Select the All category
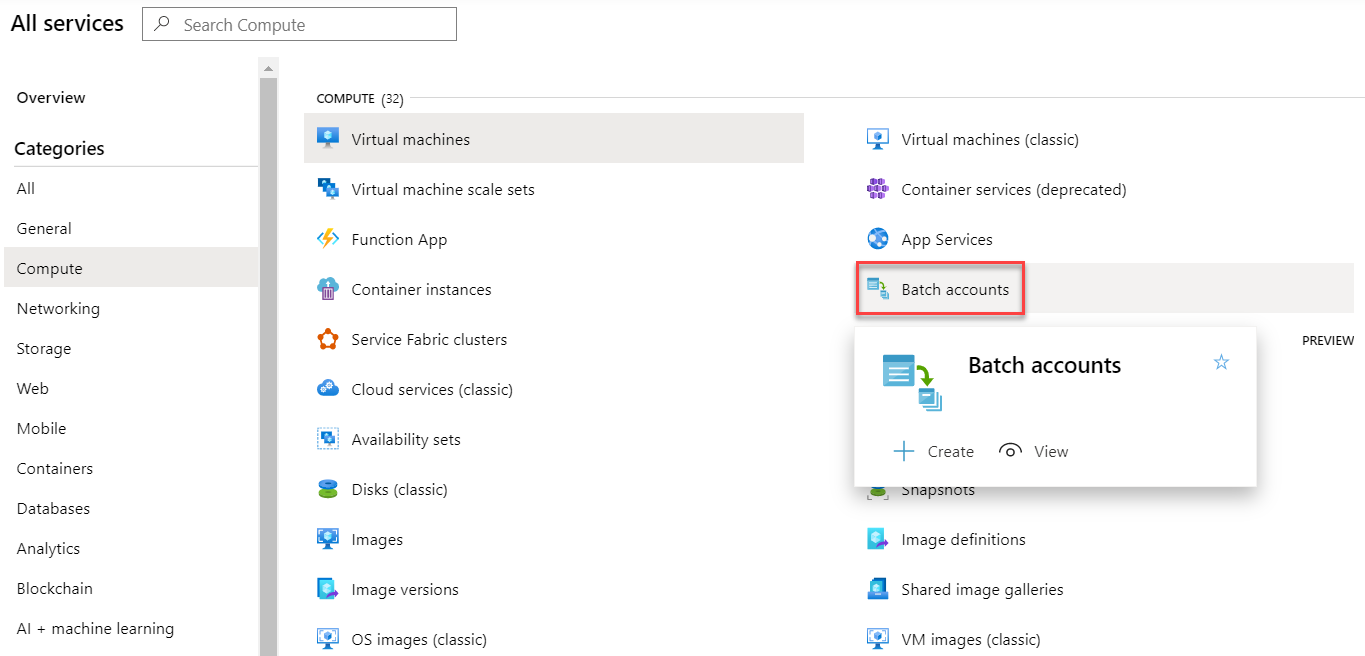This screenshot has height=656, width=1365. pos(26,188)
